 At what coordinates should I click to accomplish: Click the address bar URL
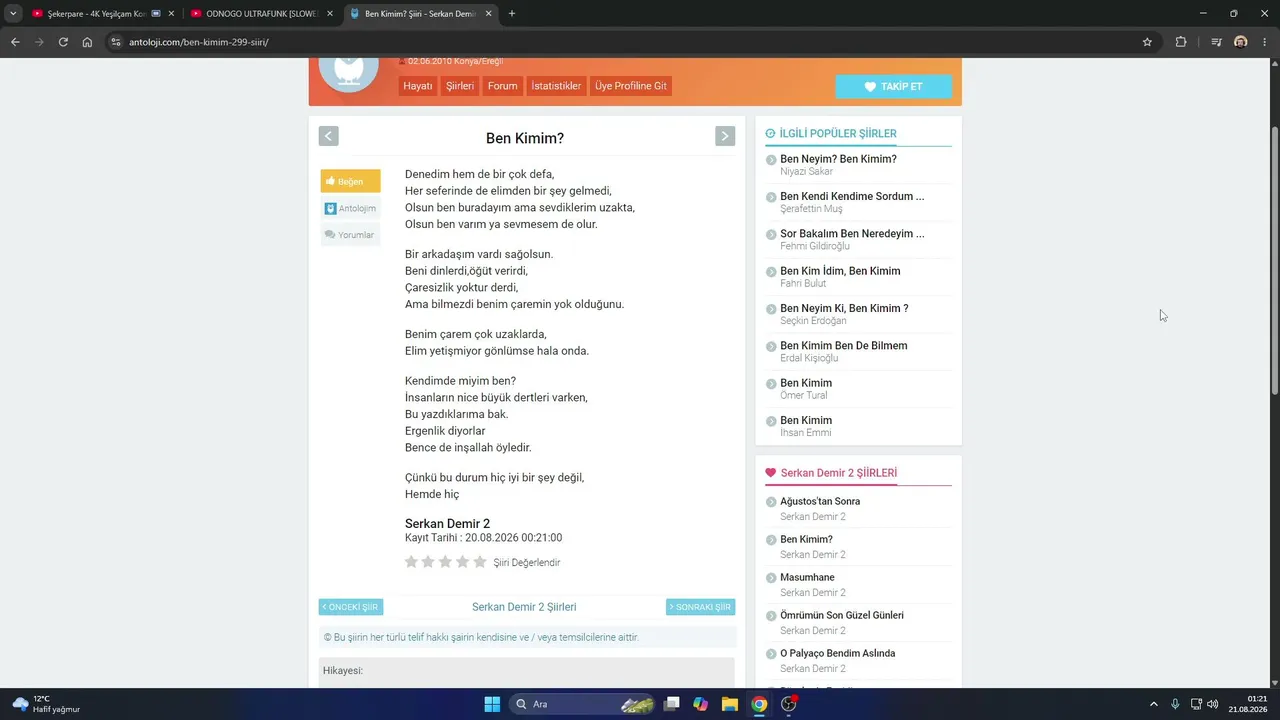tap(198, 42)
